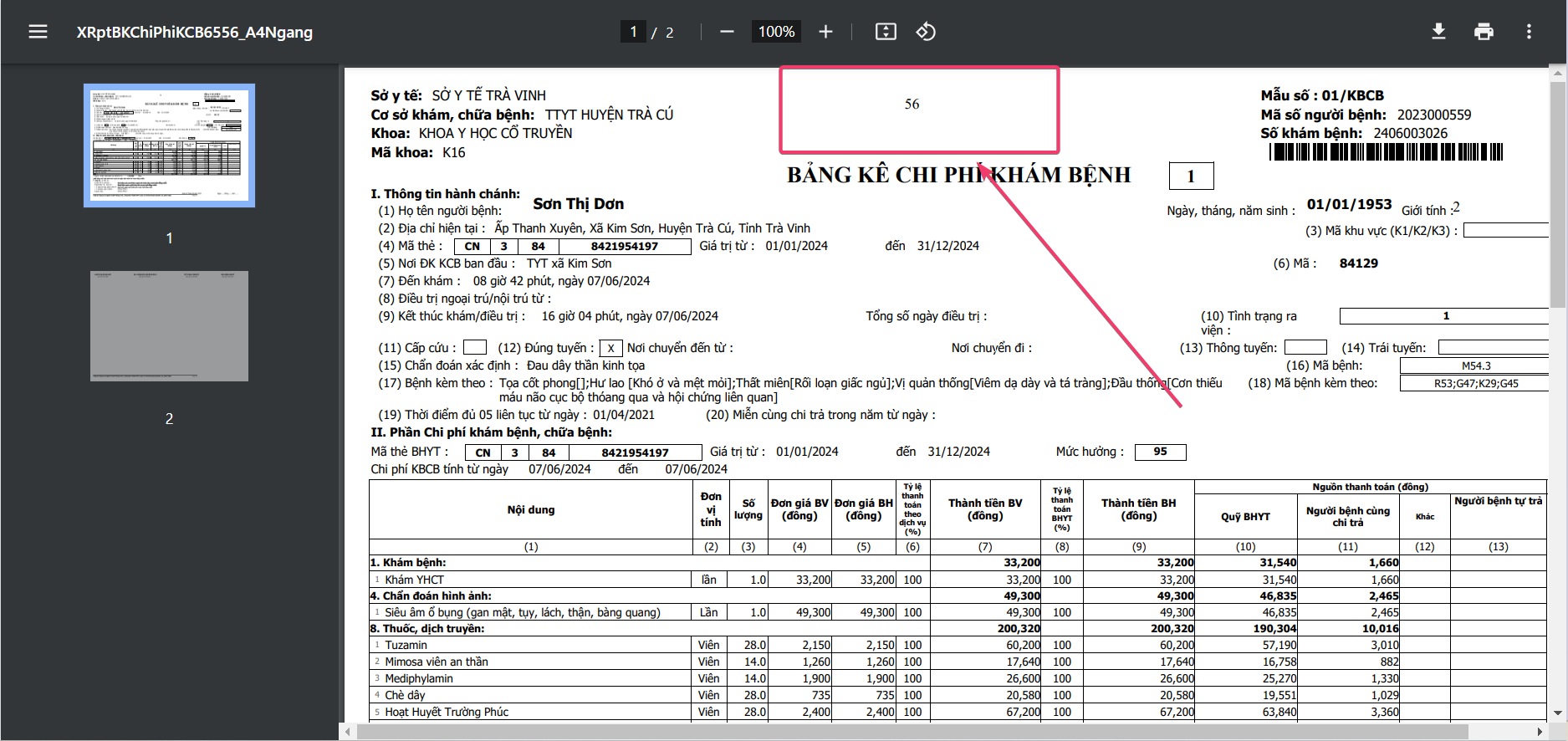Click the barcode under Số khám bệnh
Screen dimensions: 1568x741
(x=1386, y=151)
